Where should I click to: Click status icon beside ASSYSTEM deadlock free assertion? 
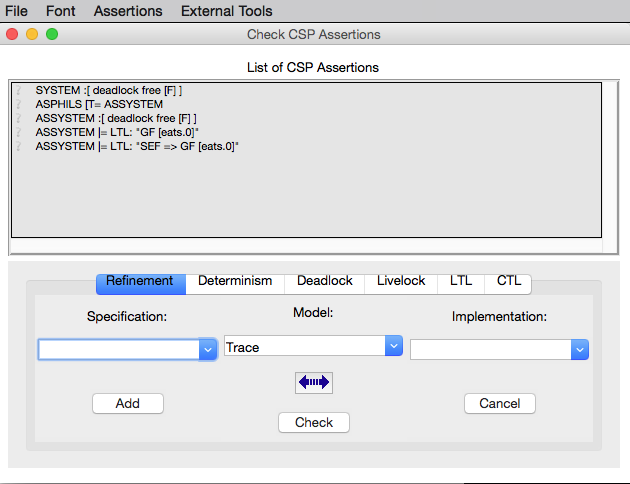coord(19,118)
